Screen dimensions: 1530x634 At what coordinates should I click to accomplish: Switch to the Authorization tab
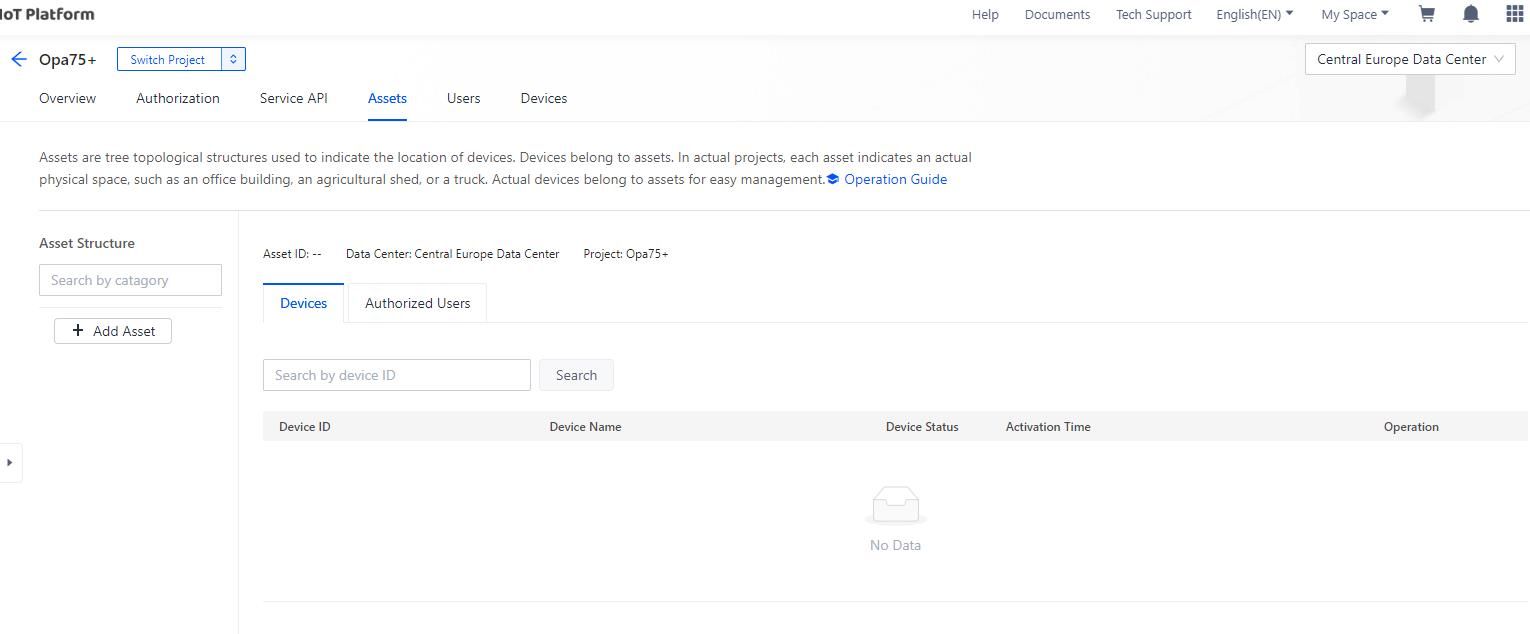click(x=177, y=98)
